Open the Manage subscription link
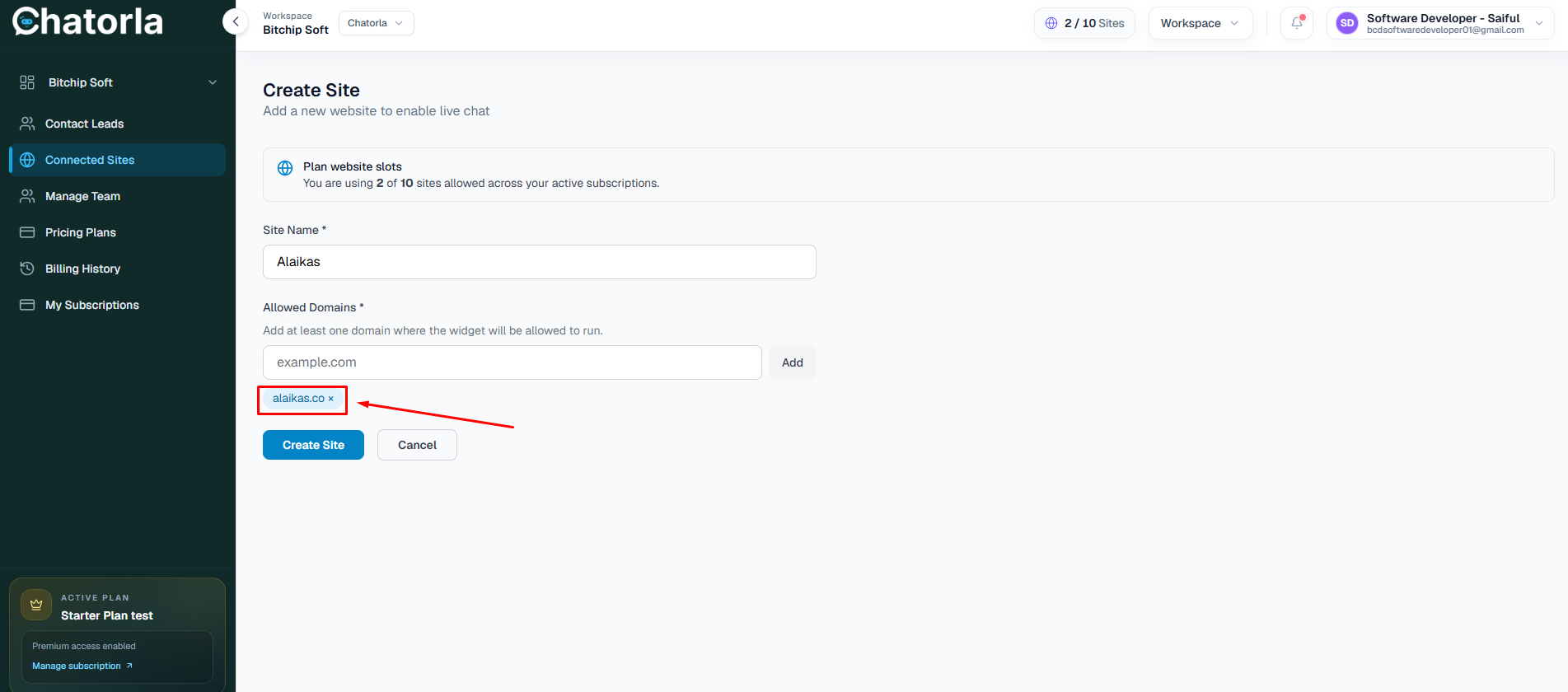 [x=82, y=666]
